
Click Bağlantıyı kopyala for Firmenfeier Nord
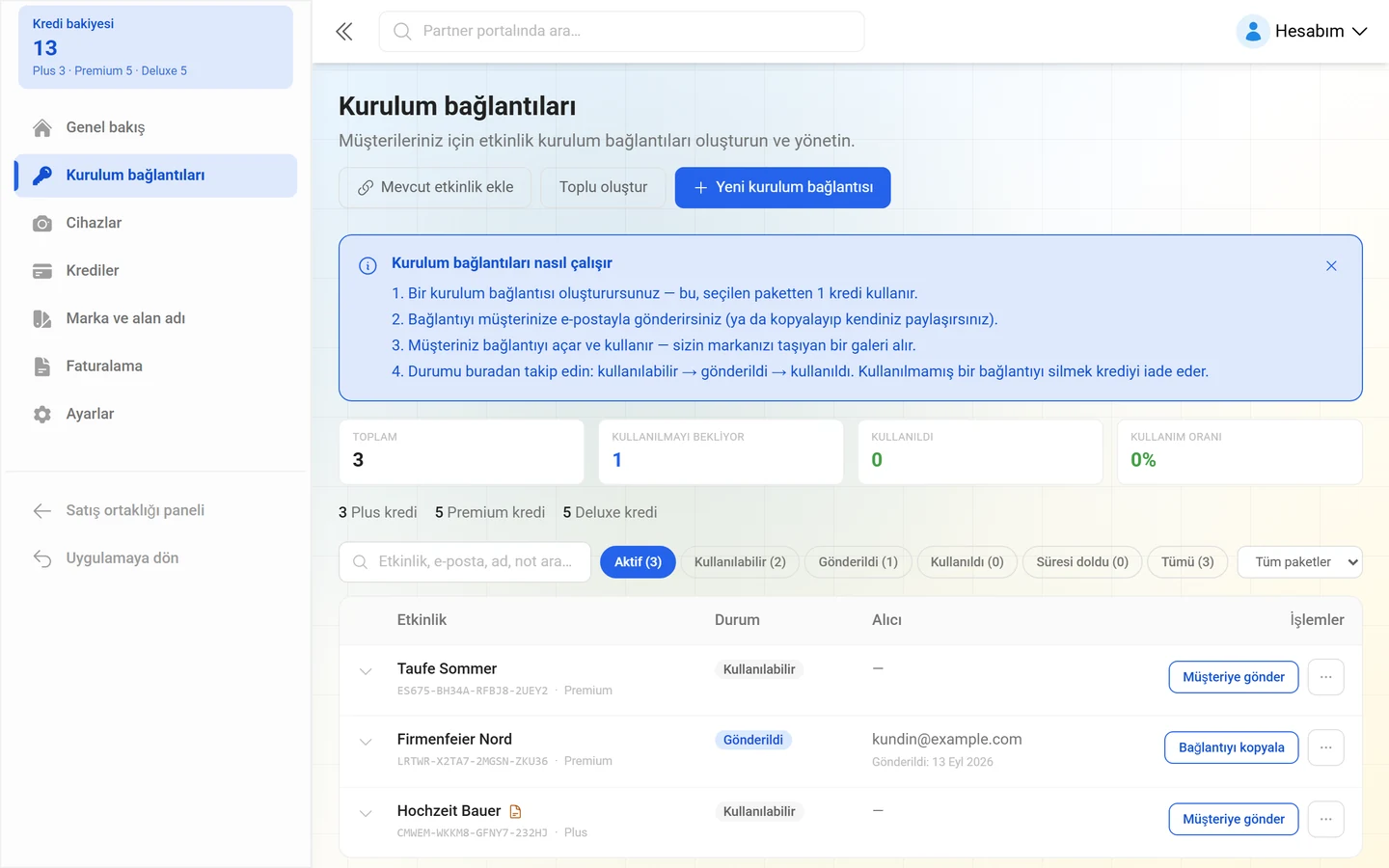click(x=1232, y=747)
